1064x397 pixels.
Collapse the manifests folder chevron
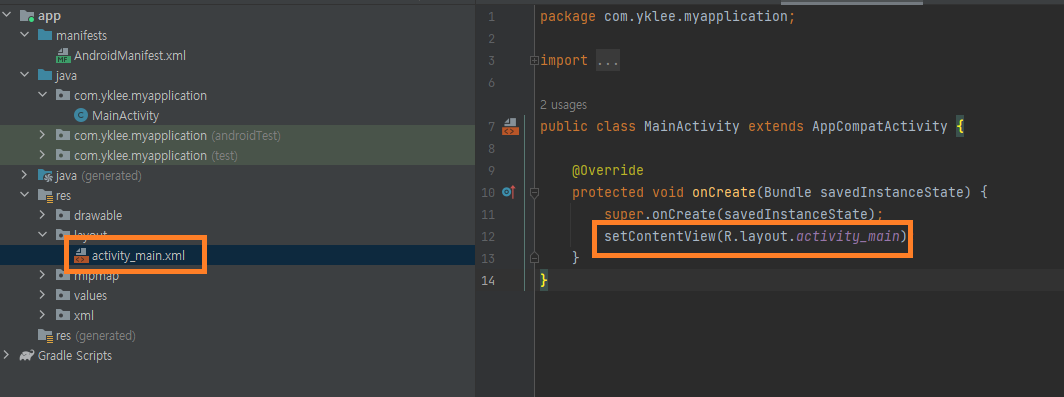pos(24,35)
